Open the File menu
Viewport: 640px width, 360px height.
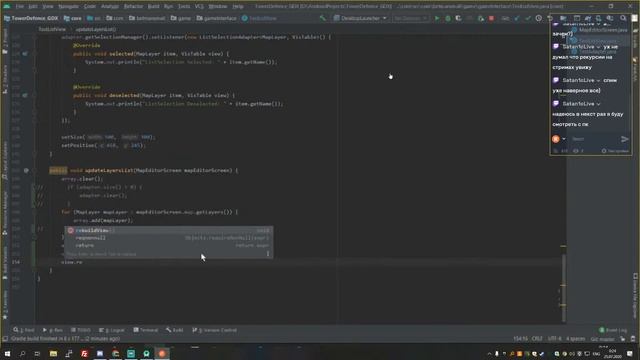click(20, 7)
